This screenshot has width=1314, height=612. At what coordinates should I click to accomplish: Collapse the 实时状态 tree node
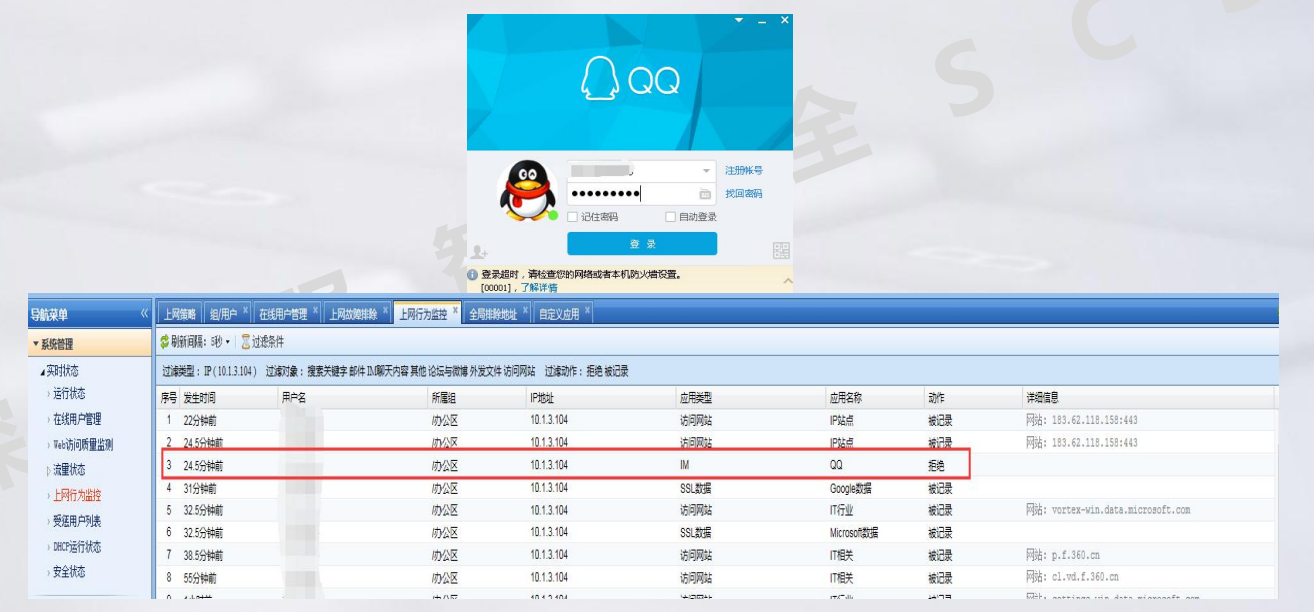click(42, 371)
